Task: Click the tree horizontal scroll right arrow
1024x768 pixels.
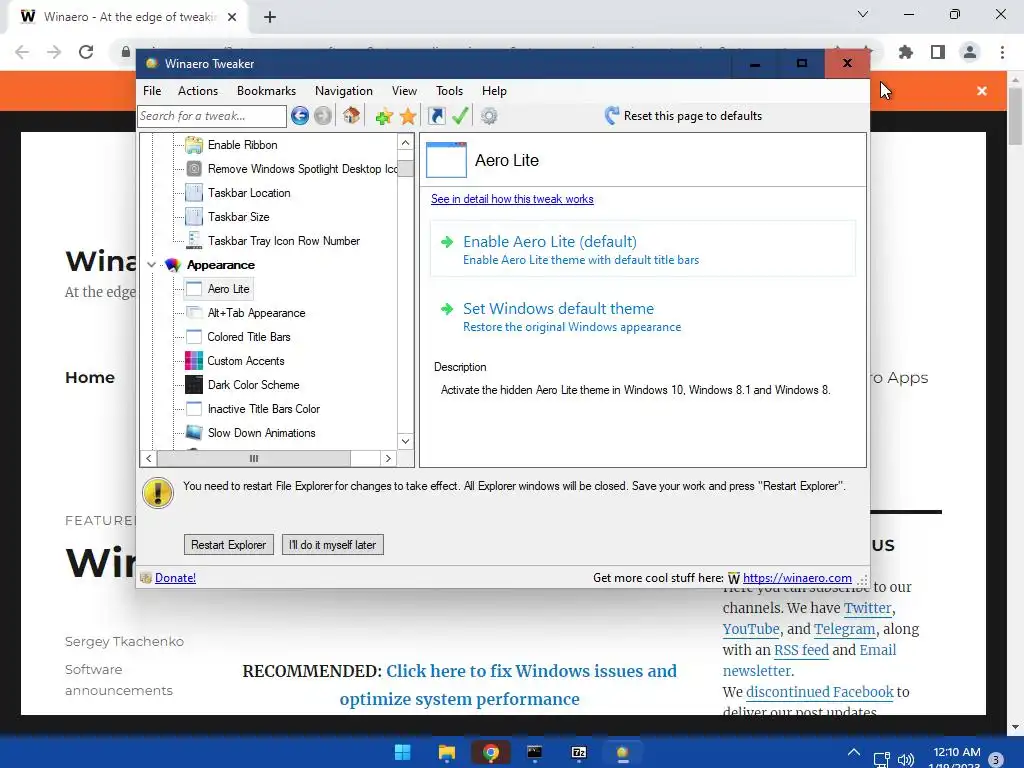Action: click(389, 458)
